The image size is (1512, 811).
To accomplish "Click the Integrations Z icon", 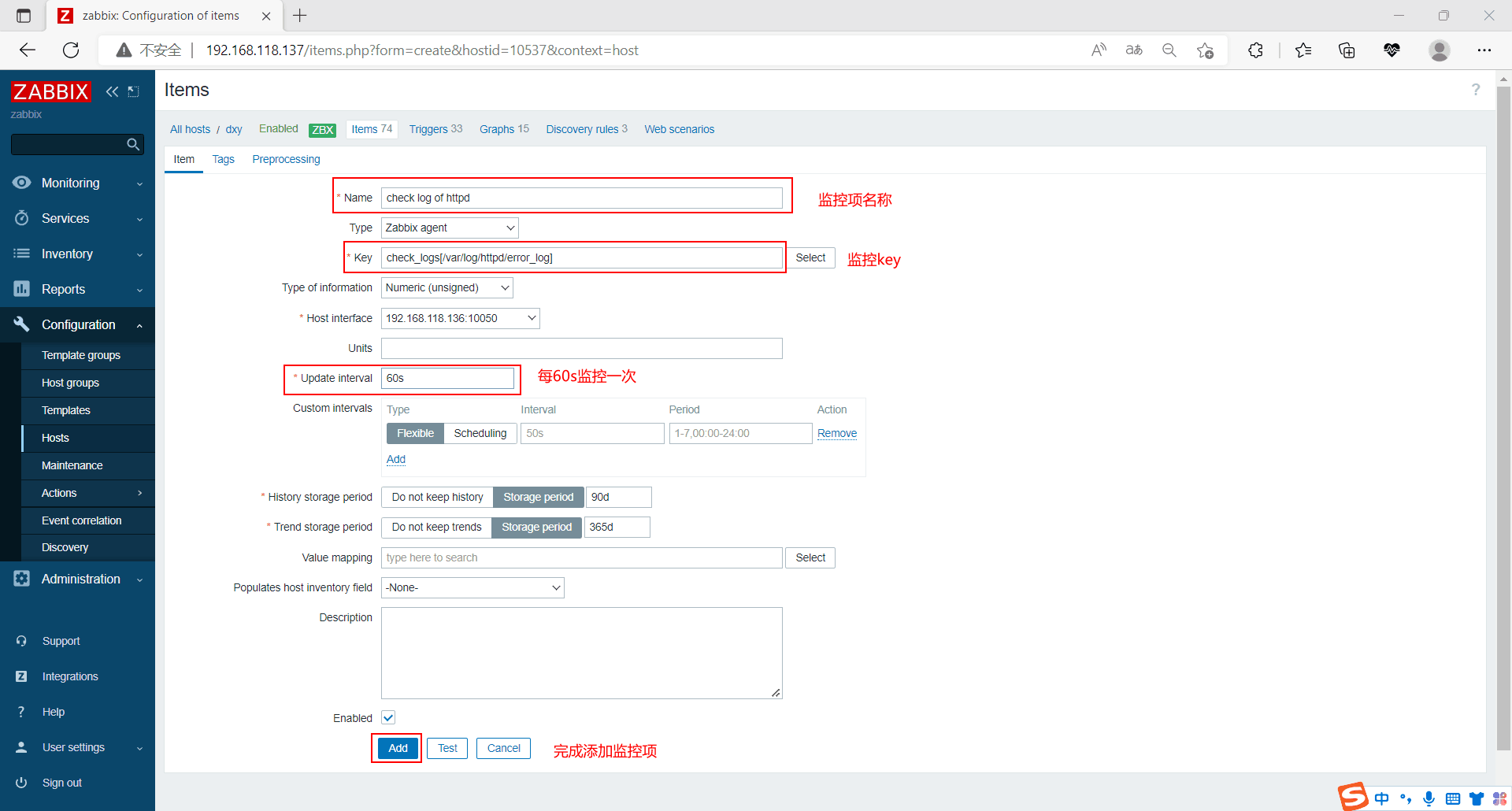I will click(x=21, y=676).
